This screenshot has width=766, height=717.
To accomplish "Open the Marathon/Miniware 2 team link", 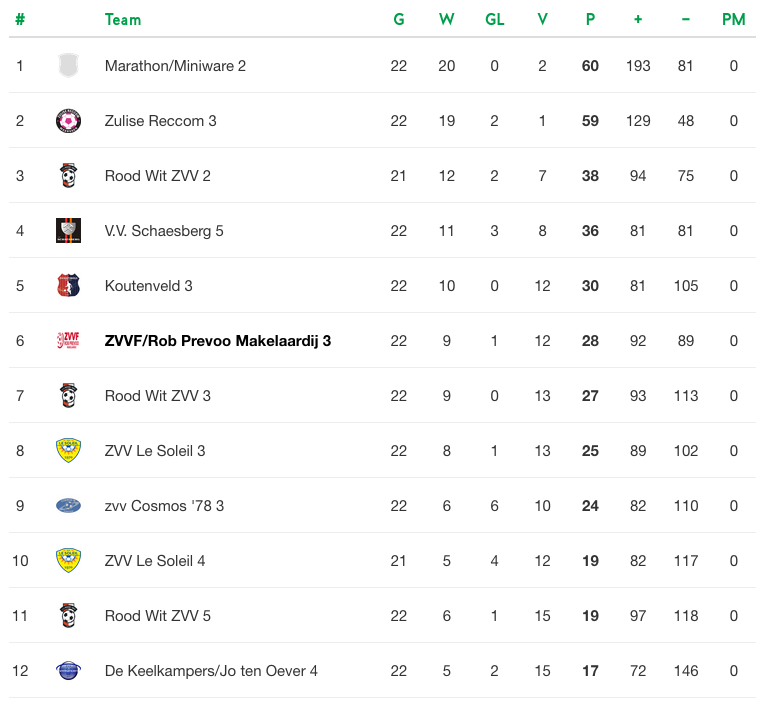I will point(175,66).
